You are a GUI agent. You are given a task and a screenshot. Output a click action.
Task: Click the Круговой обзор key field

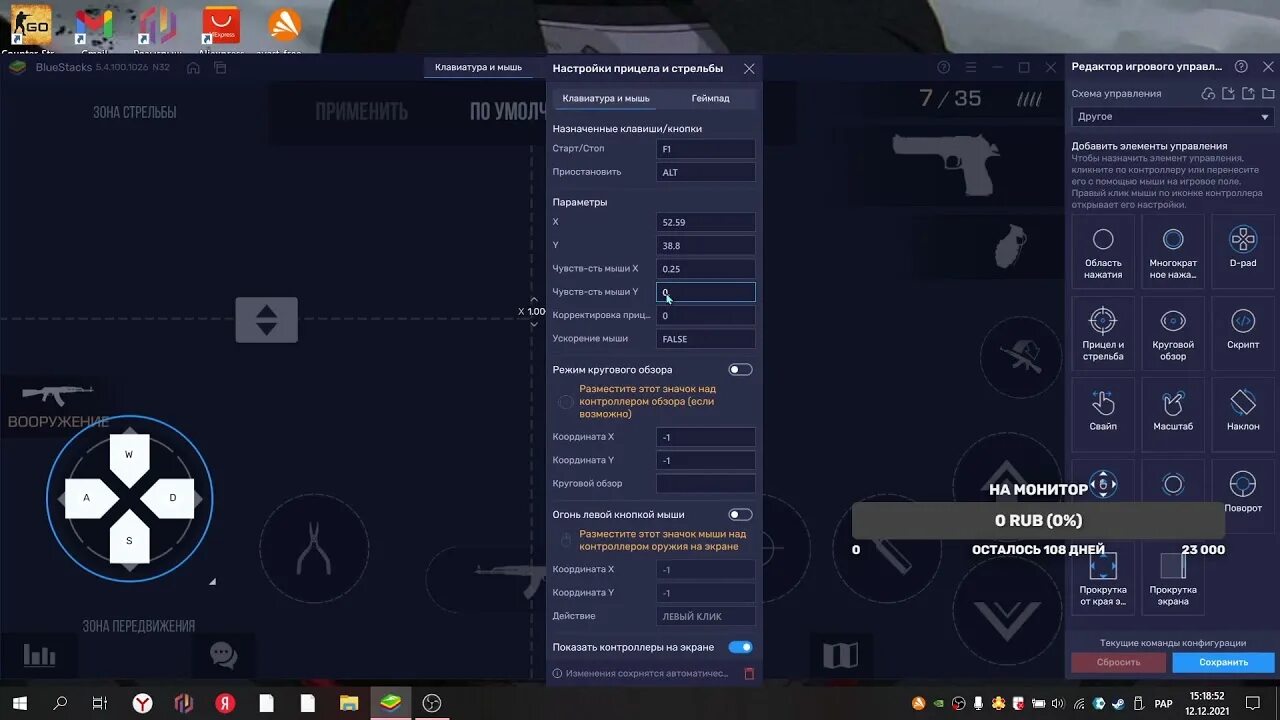tap(705, 483)
